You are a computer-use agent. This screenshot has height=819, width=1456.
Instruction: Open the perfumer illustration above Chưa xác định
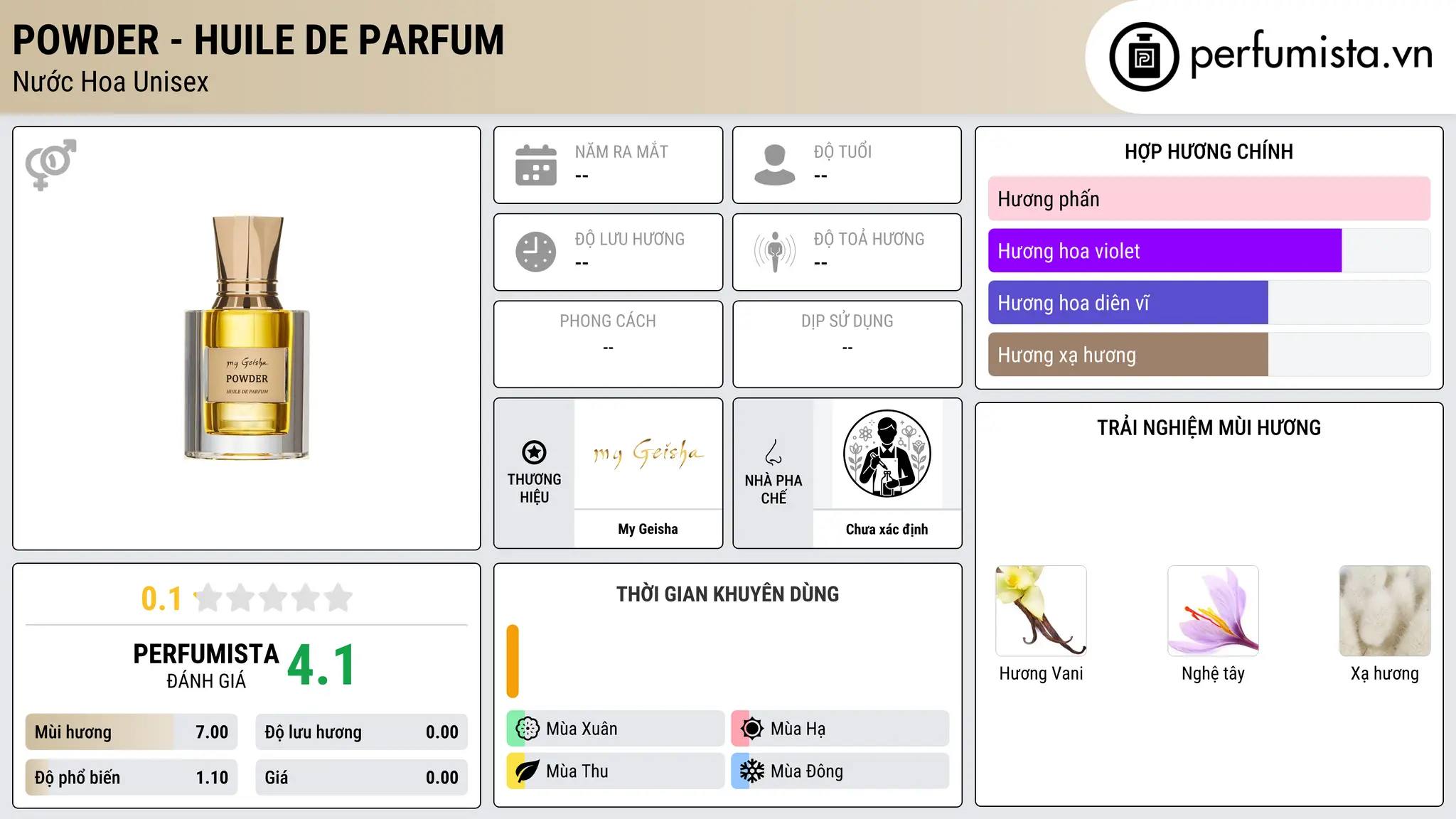click(887, 454)
